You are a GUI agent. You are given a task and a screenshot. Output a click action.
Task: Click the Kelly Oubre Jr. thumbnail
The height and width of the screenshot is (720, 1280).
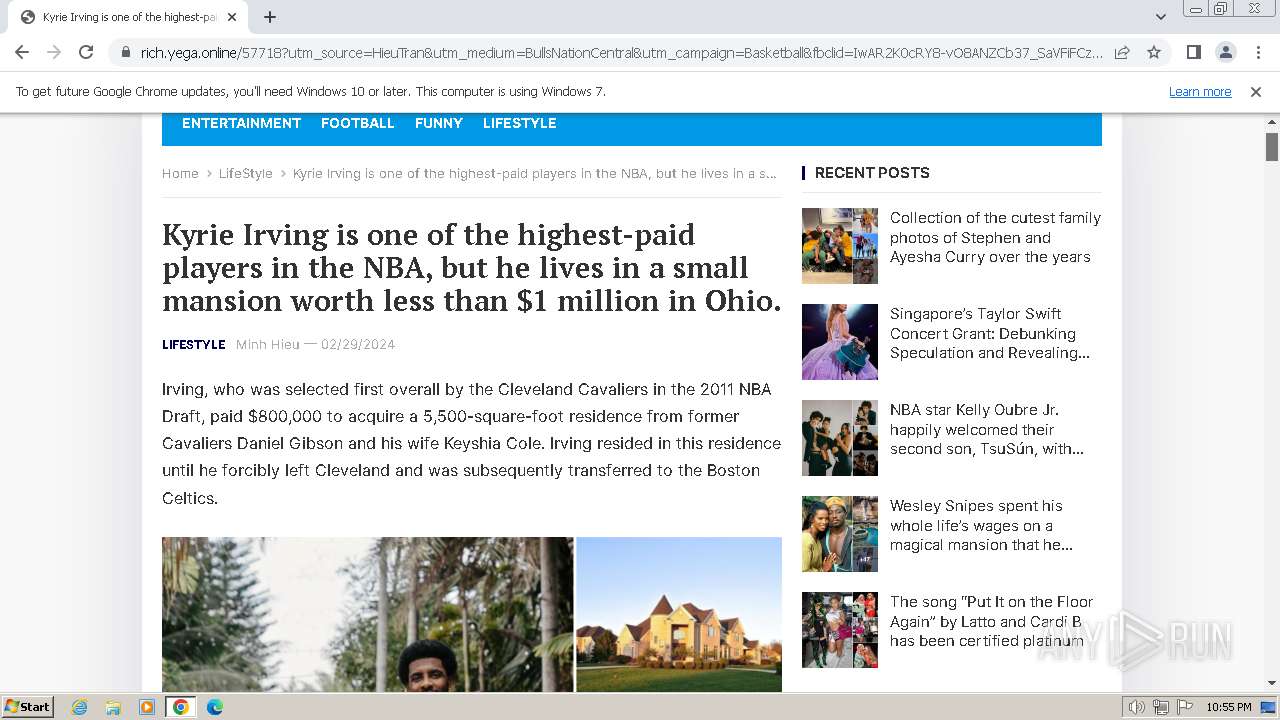point(840,438)
